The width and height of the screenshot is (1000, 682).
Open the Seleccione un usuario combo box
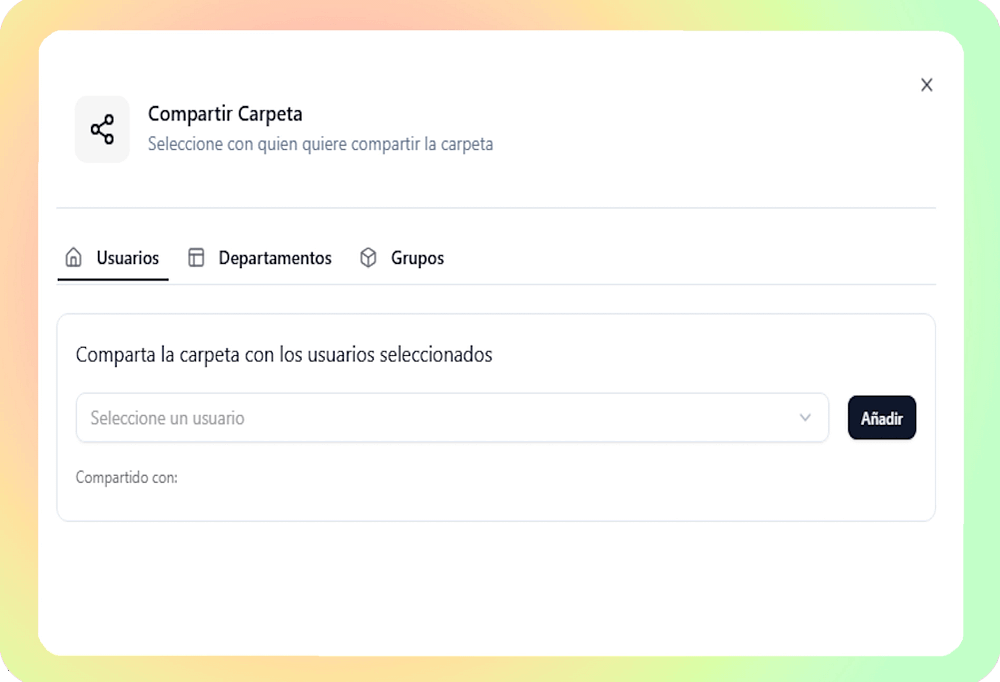coord(452,418)
